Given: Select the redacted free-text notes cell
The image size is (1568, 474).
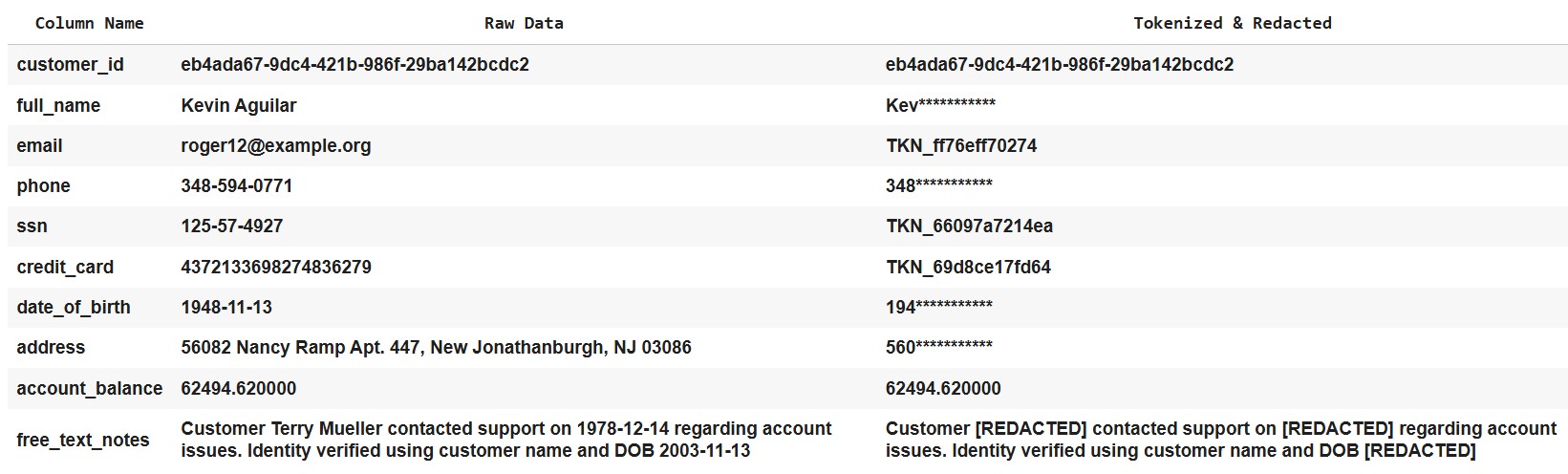Looking at the screenshot, I should point(1220,440).
